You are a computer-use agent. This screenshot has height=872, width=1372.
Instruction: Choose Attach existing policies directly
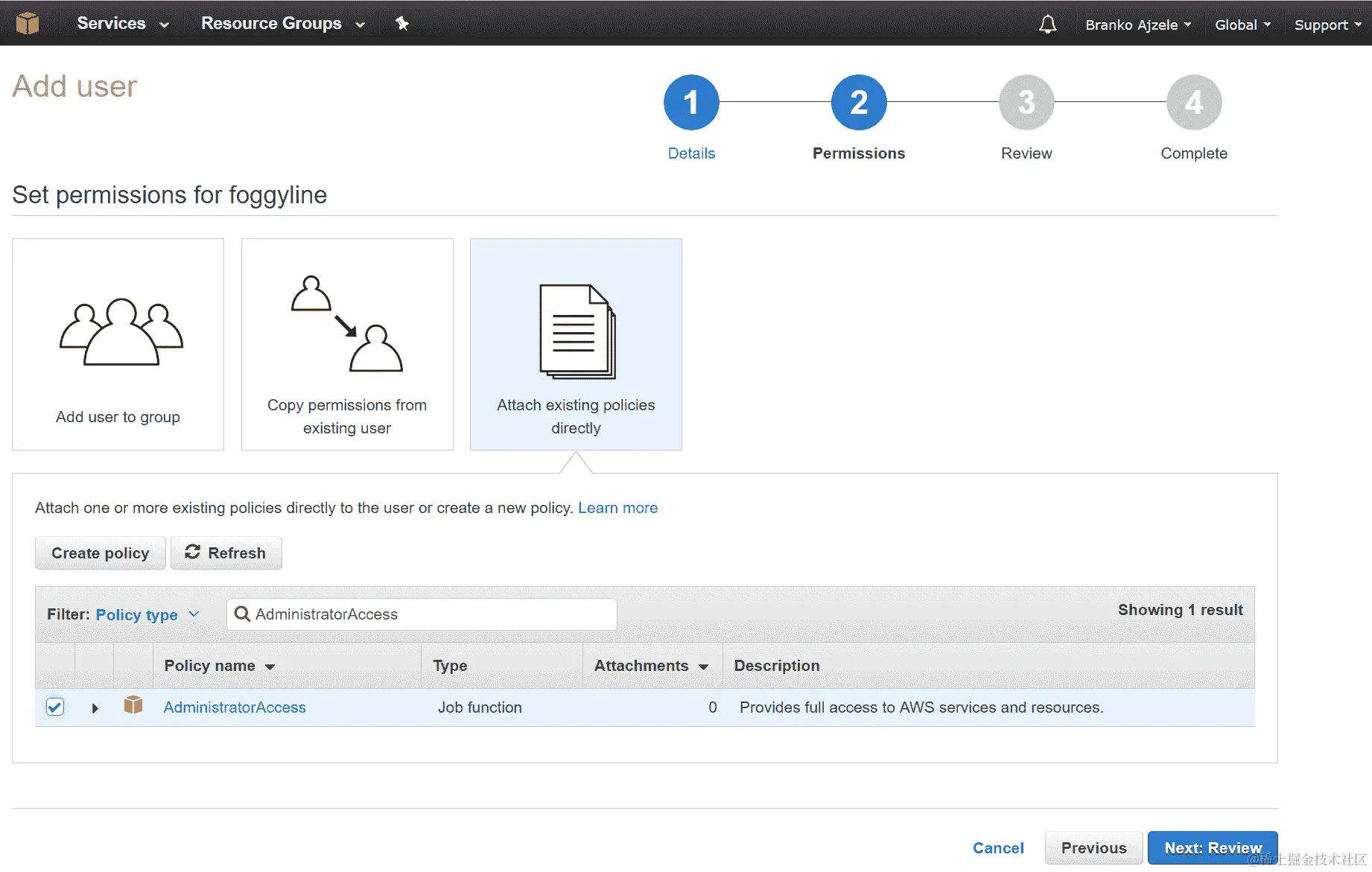[x=576, y=344]
